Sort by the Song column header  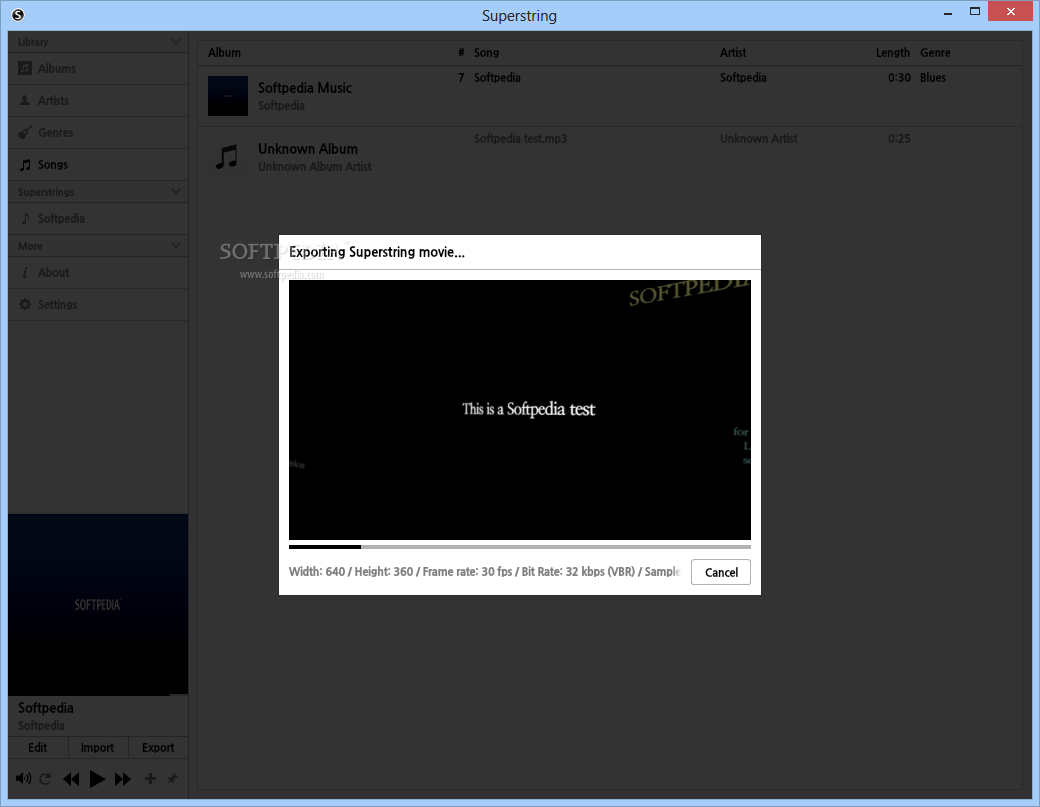click(x=486, y=52)
